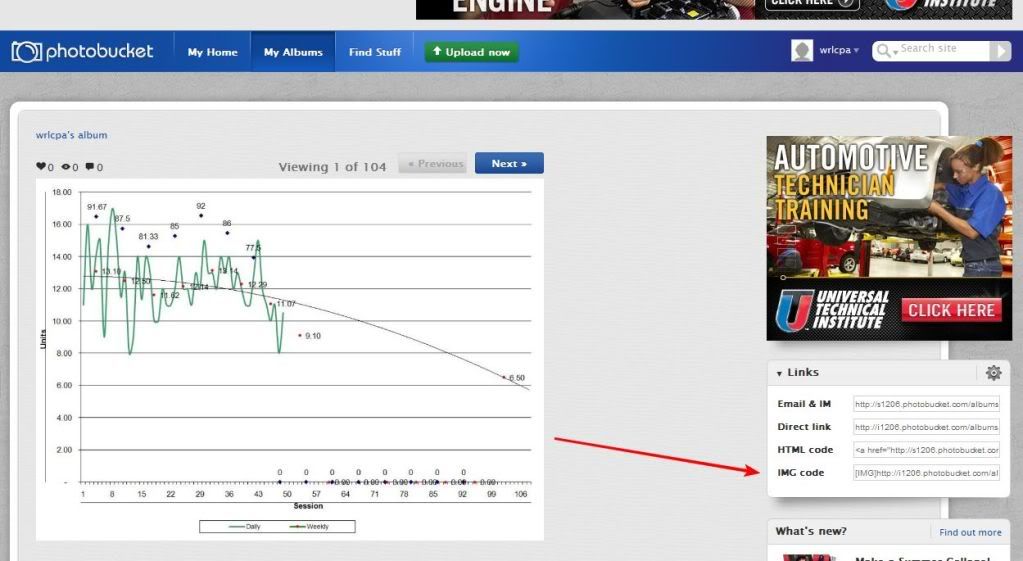The height and width of the screenshot is (561, 1023).
Task: Open Links settings gear icon
Action: pyautogui.click(x=993, y=372)
